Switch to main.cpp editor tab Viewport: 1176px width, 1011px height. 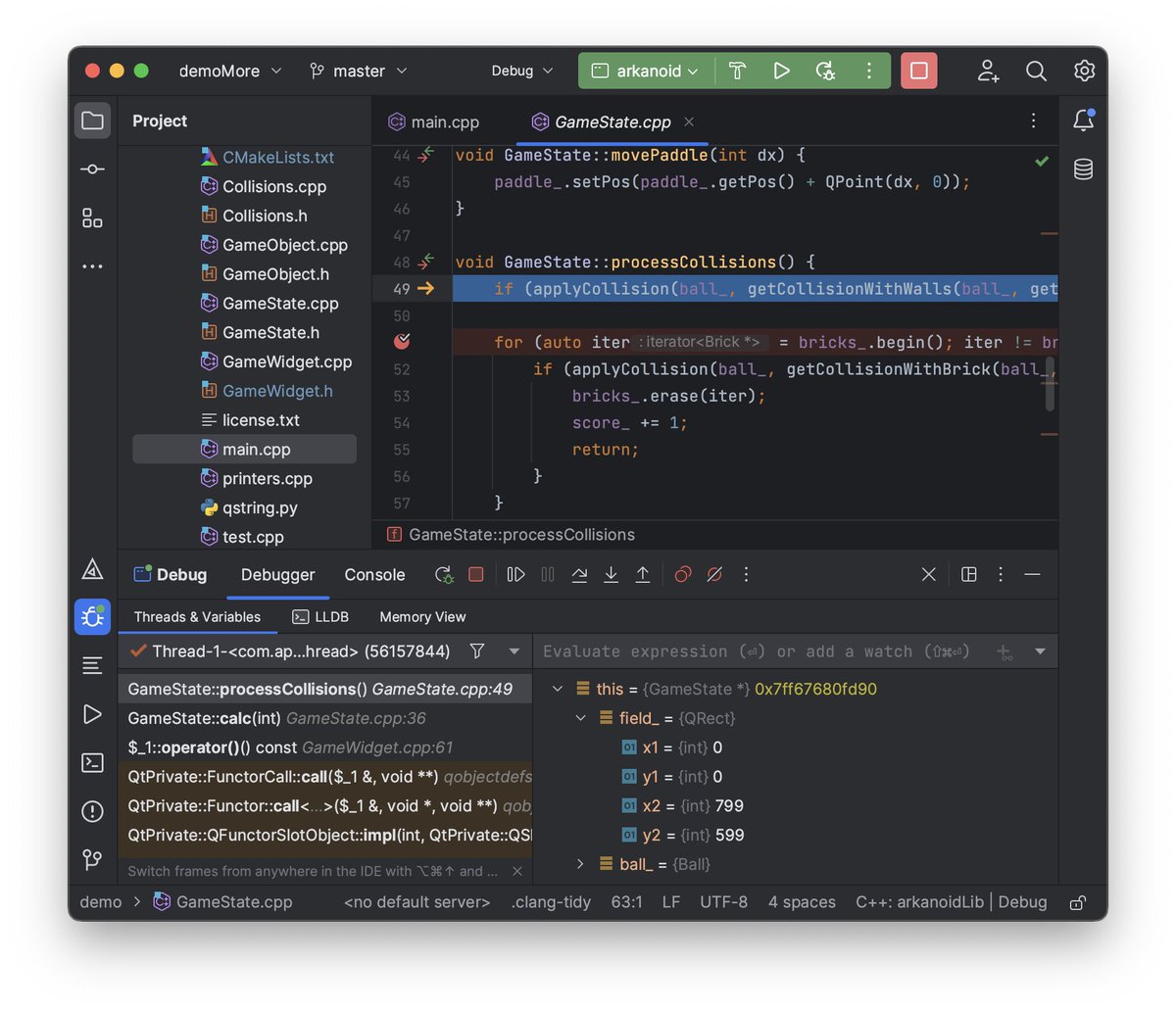[x=434, y=121]
